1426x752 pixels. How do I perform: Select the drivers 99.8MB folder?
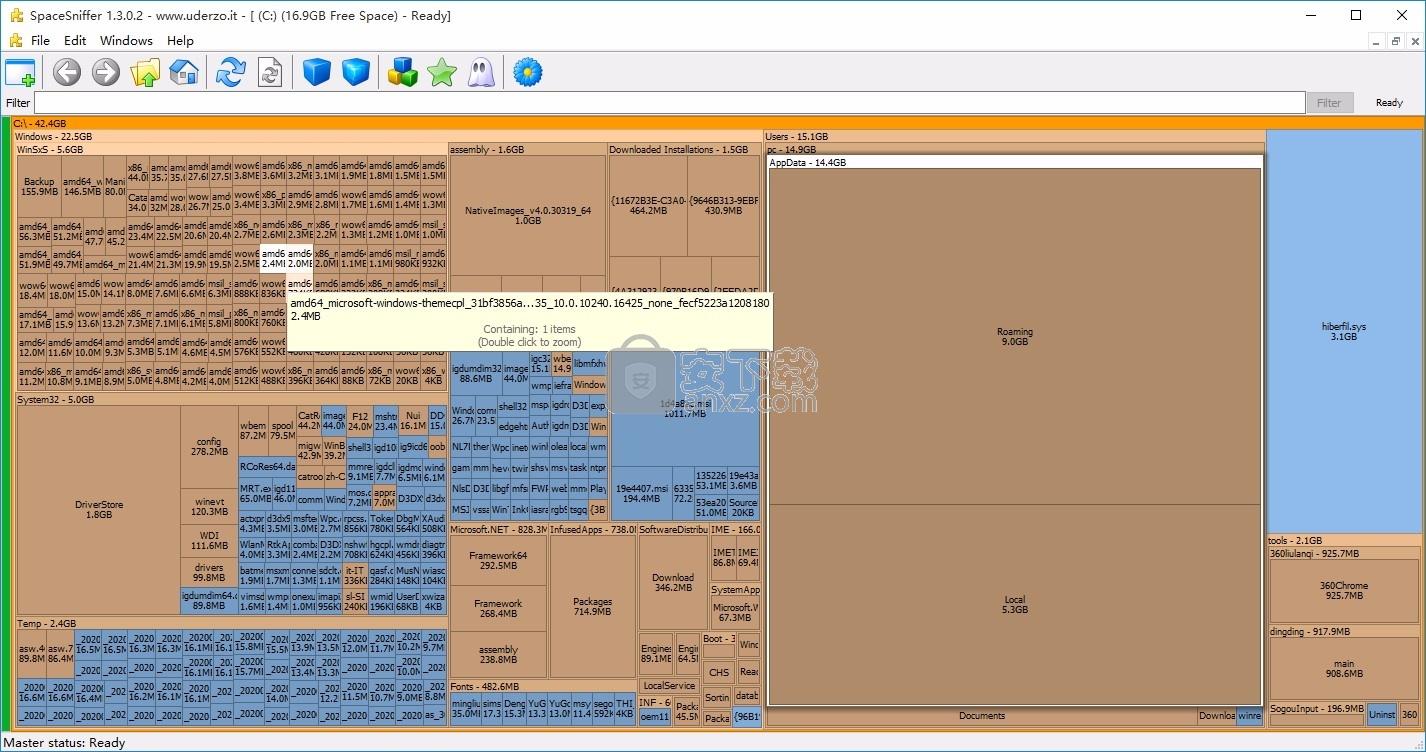209,572
